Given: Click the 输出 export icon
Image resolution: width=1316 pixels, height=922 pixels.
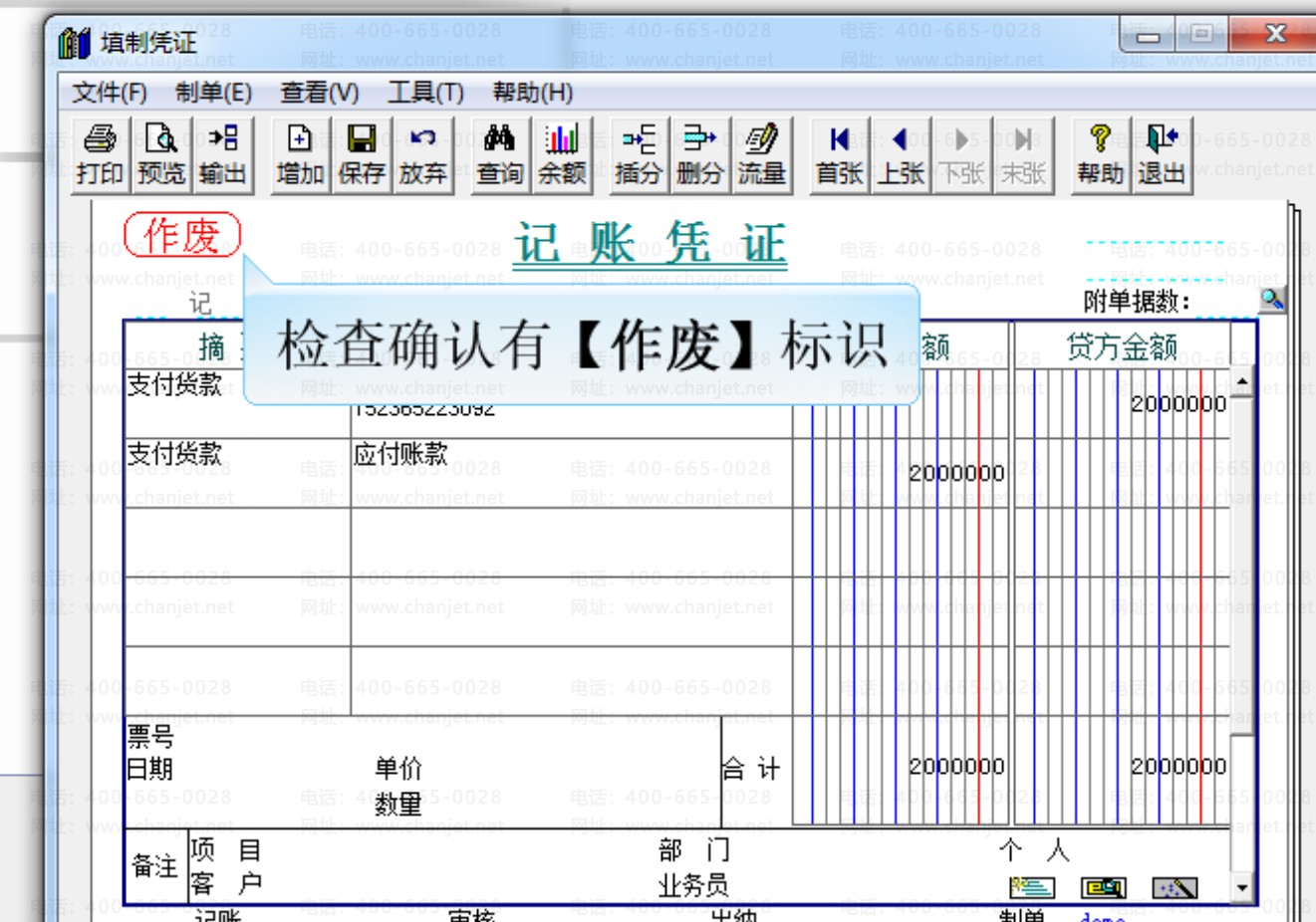Looking at the screenshot, I should [223, 155].
